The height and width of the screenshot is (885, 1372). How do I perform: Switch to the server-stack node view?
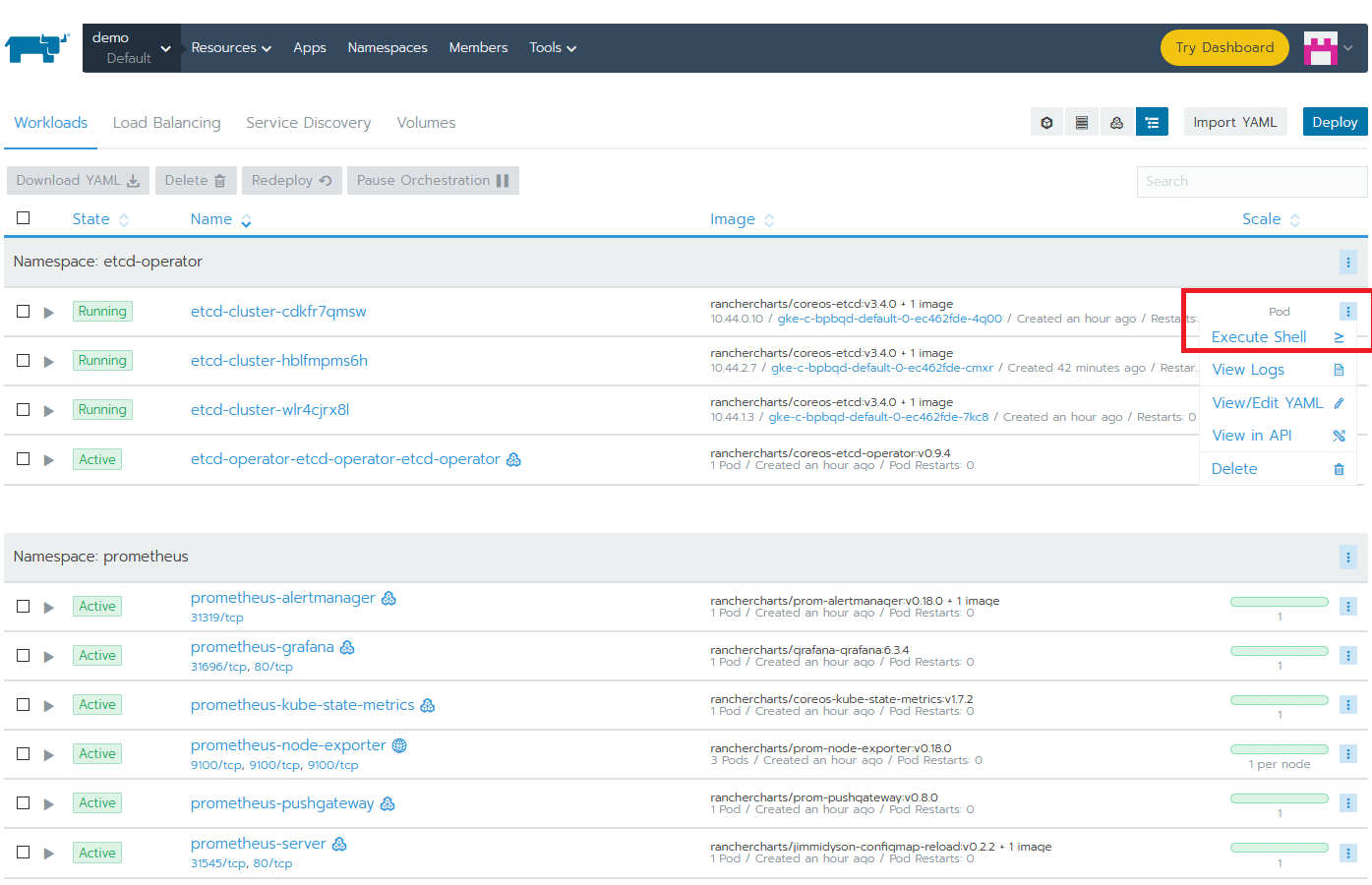1082,123
